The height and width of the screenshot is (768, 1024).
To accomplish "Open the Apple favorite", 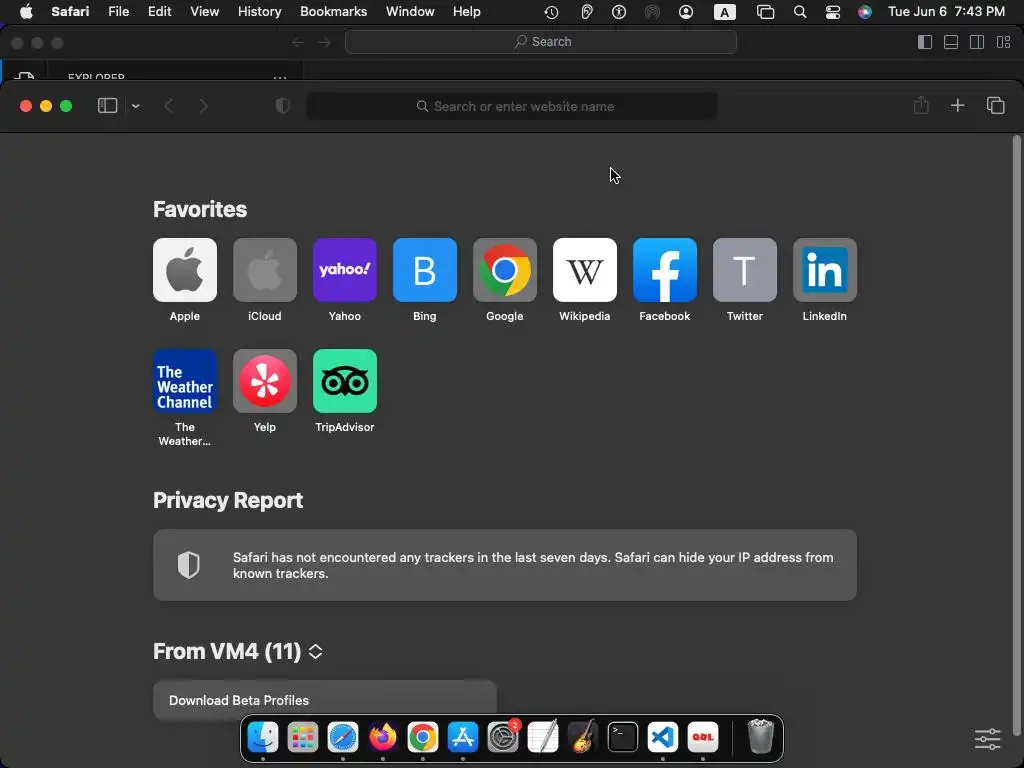I will coord(185,270).
